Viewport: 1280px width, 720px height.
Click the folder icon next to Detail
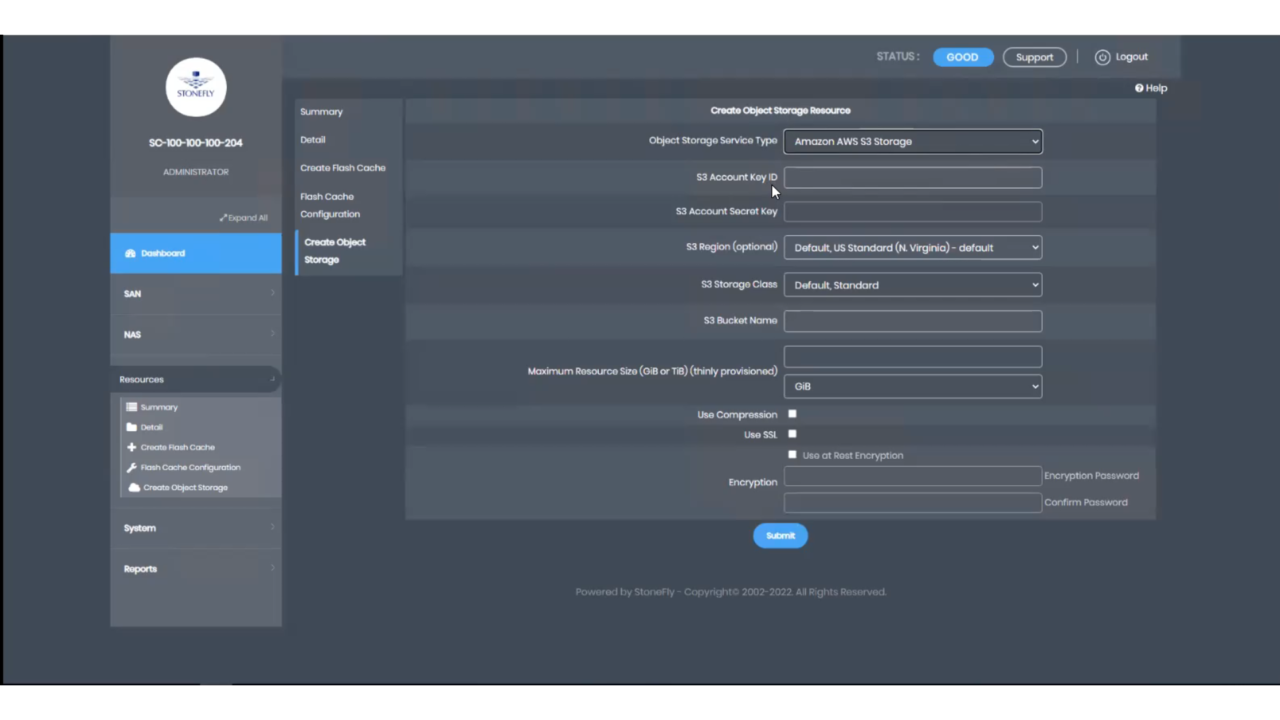(x=132, y=427)
